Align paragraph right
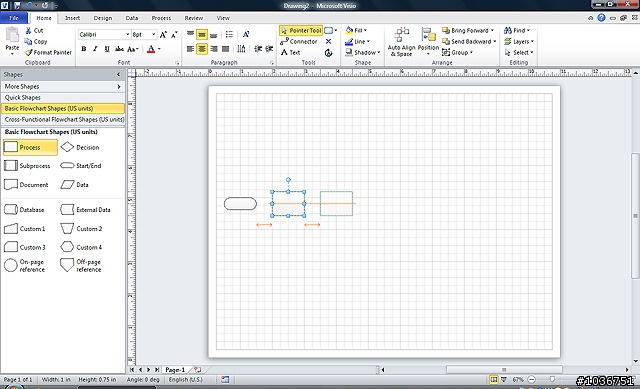 [213, 49]
